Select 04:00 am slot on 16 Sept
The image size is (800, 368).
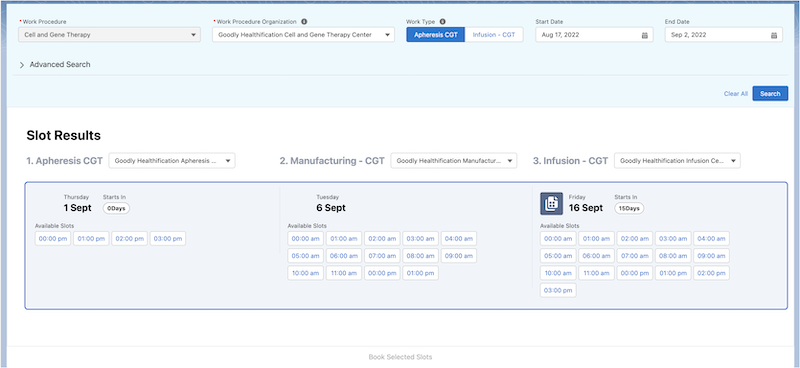click(711, 238)
